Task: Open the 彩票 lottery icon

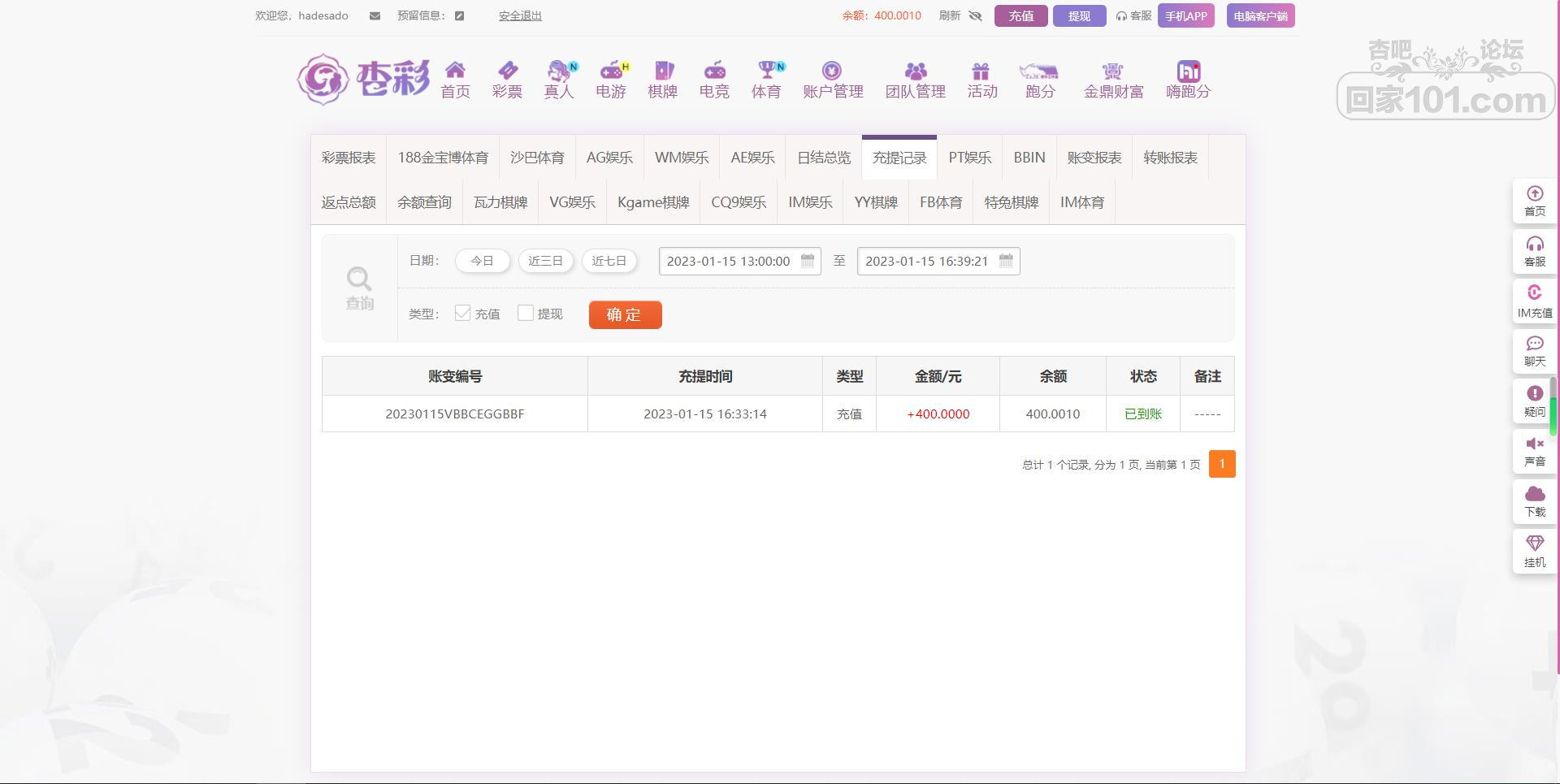Action: tap(507, 71)
